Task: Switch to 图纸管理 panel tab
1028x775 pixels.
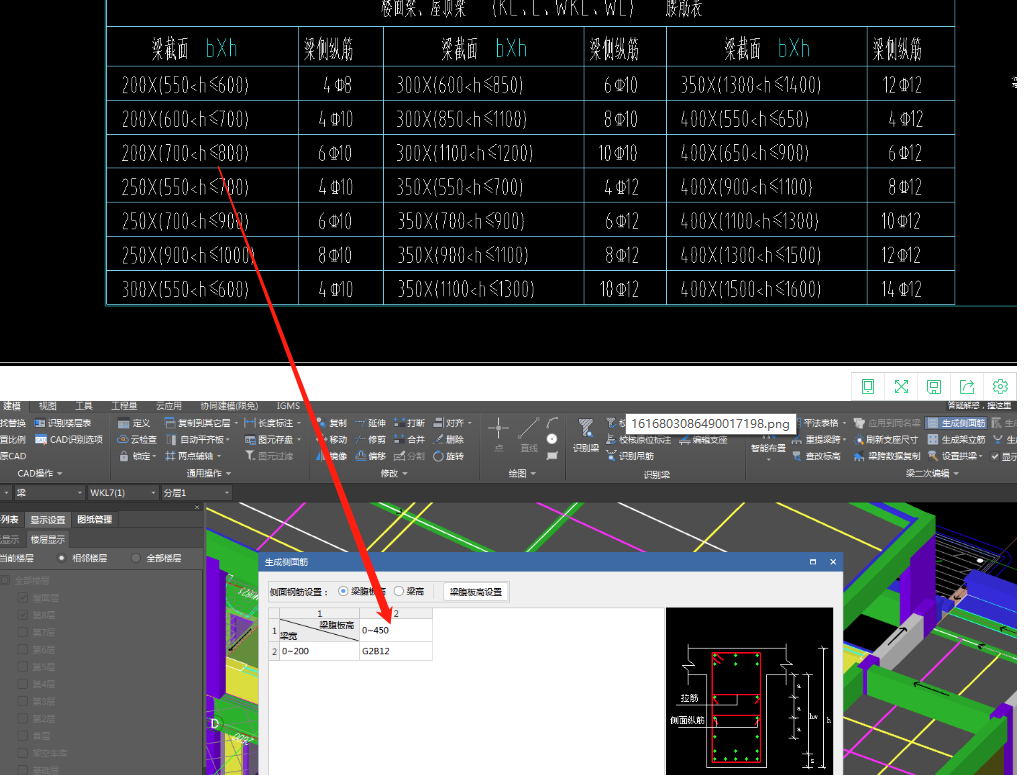Action: [94, 519]
